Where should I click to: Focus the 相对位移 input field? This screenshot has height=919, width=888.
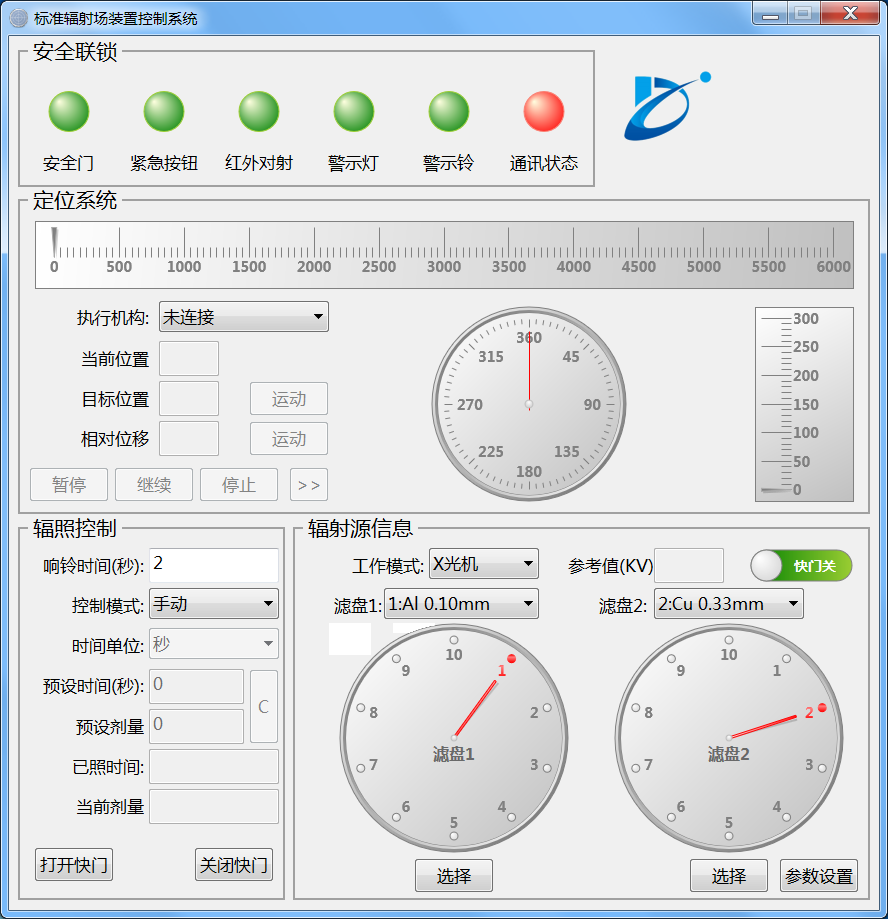(x=189, y=438)
